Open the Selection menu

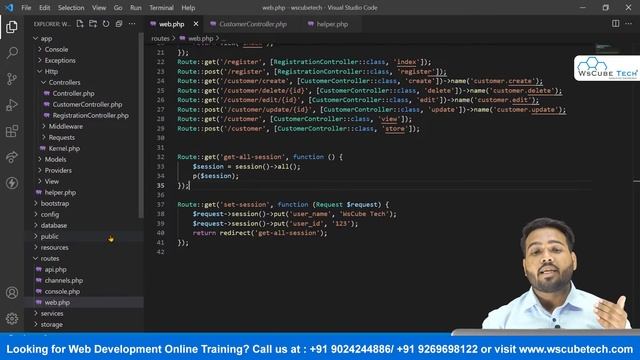tap(71, 8)
